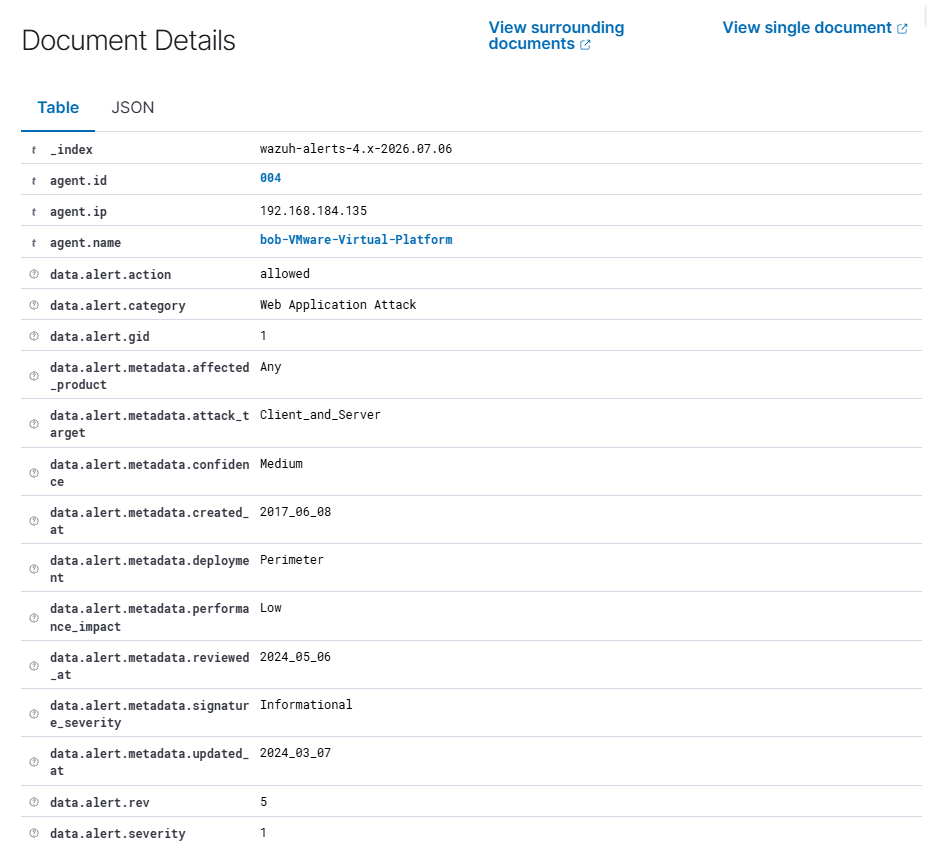Select the Table tab

click(x=58, y=108)
